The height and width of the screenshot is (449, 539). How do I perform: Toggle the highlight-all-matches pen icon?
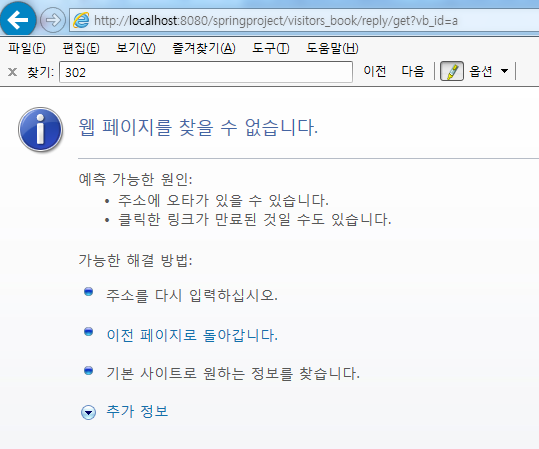[x=452, y=71]
